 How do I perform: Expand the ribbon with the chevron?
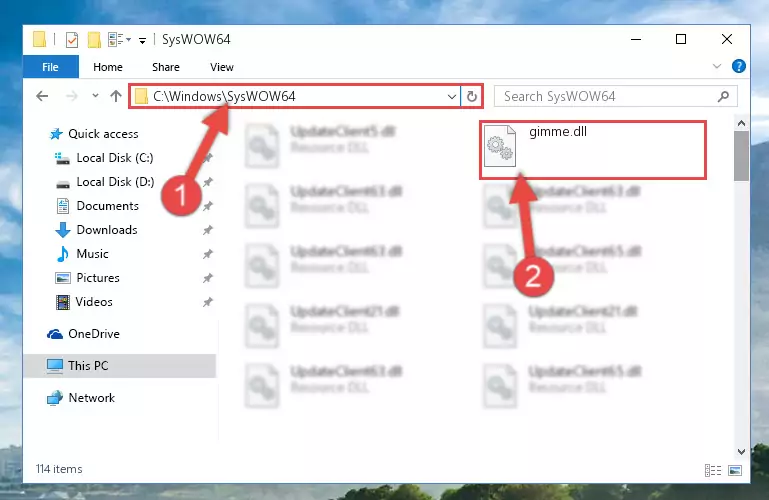(x=717, y=66)
